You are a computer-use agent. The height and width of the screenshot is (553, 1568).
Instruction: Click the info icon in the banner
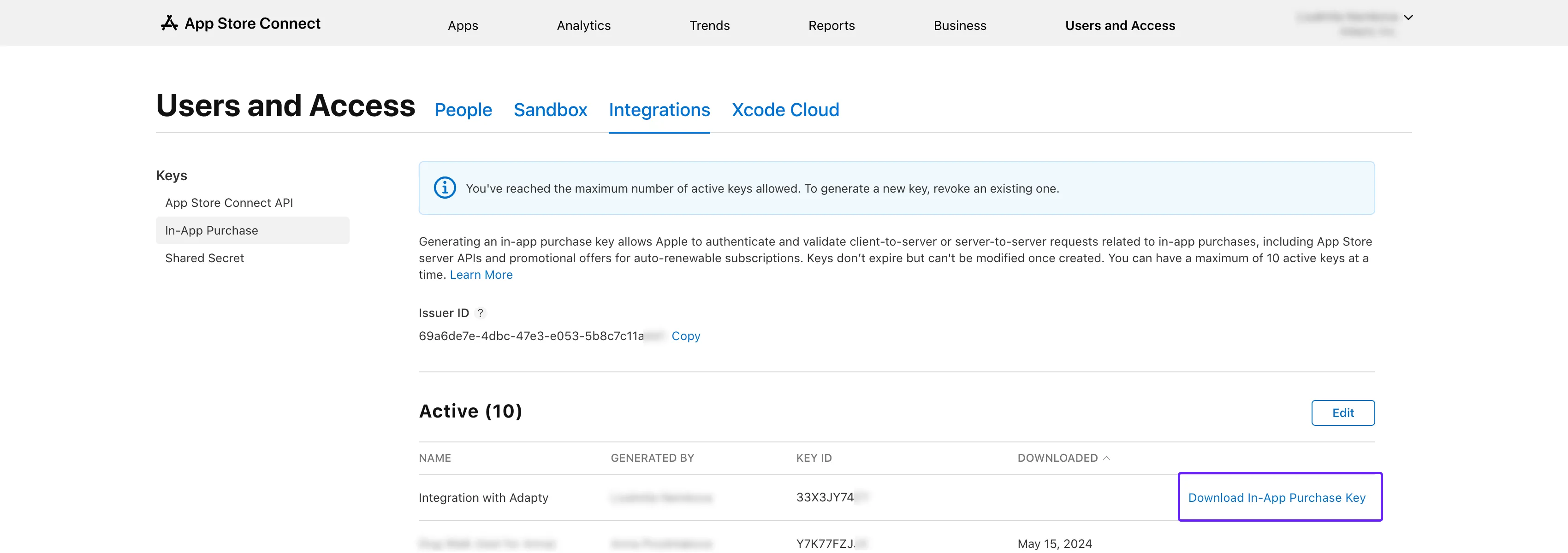(445, 188)
